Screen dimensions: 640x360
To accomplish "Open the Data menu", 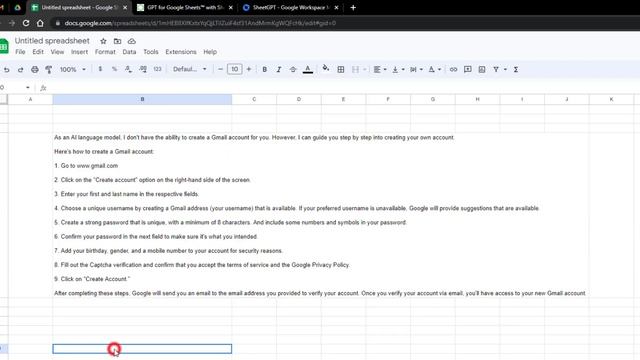I will [129, 52].
